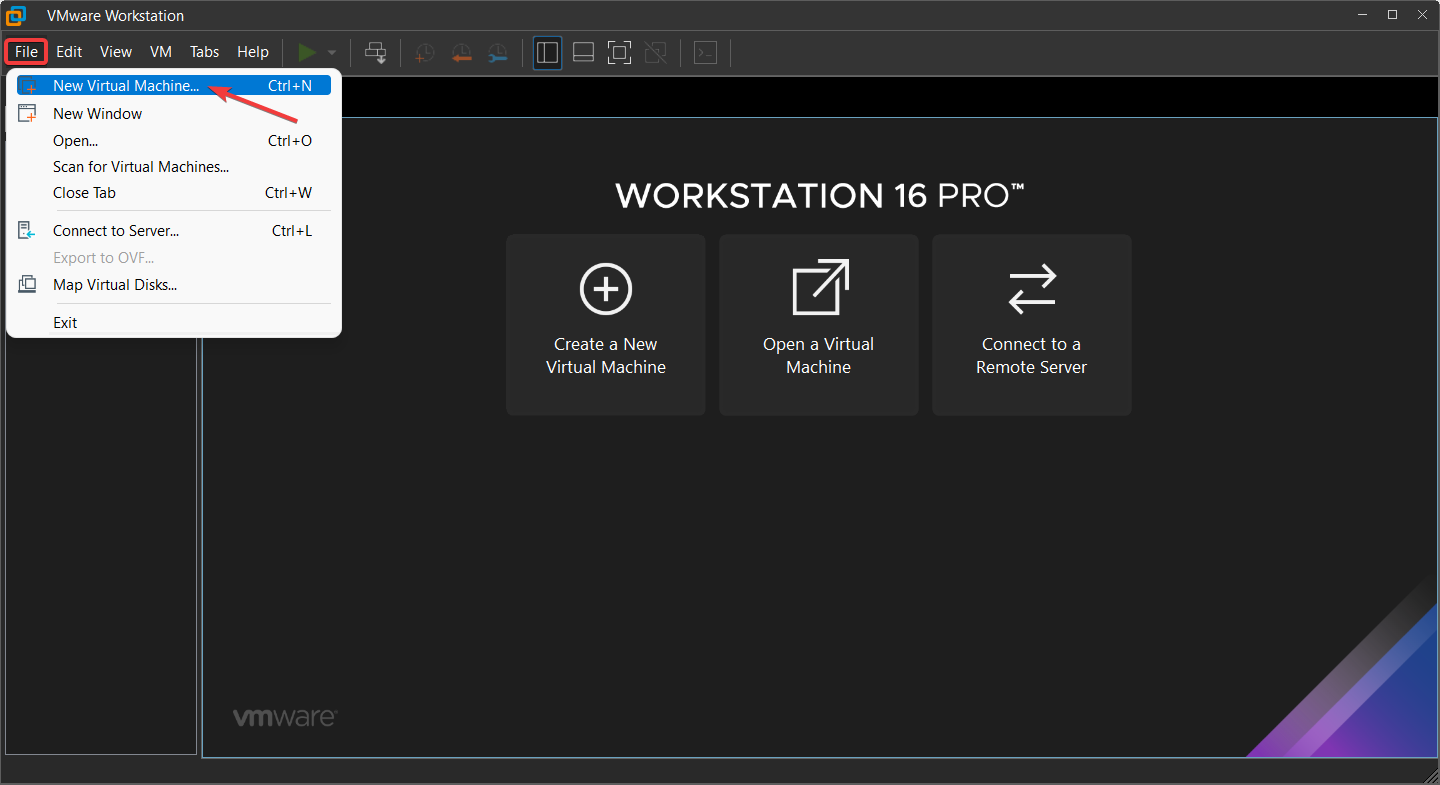Click the take snapshot clock icon
The image size is (1440, 785).
[x=425, y=52]
